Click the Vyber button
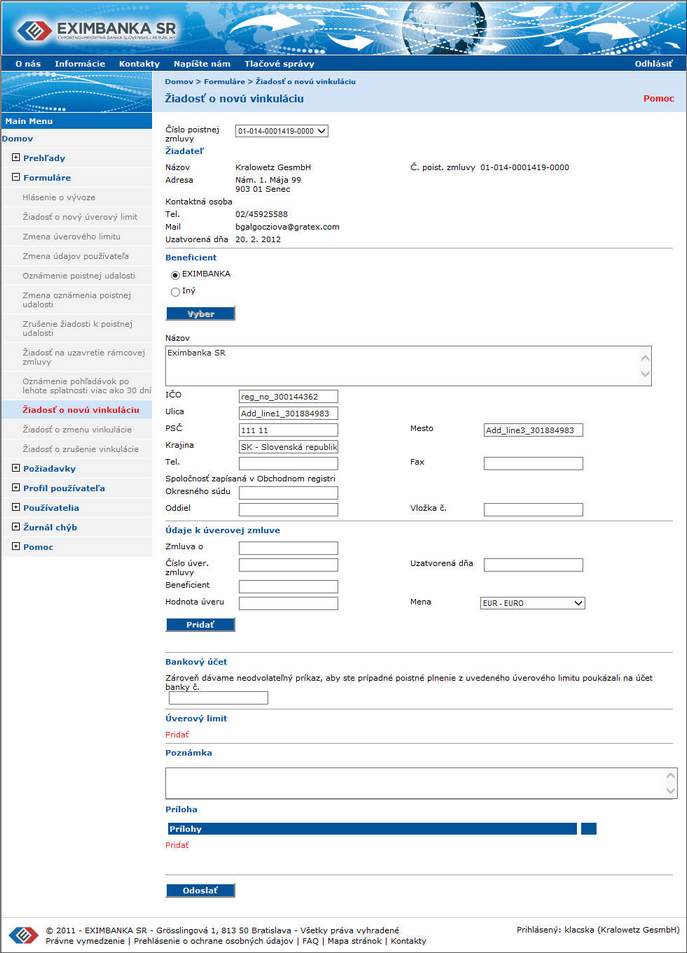This screenshot has height=953, width=687. point(201,314)
